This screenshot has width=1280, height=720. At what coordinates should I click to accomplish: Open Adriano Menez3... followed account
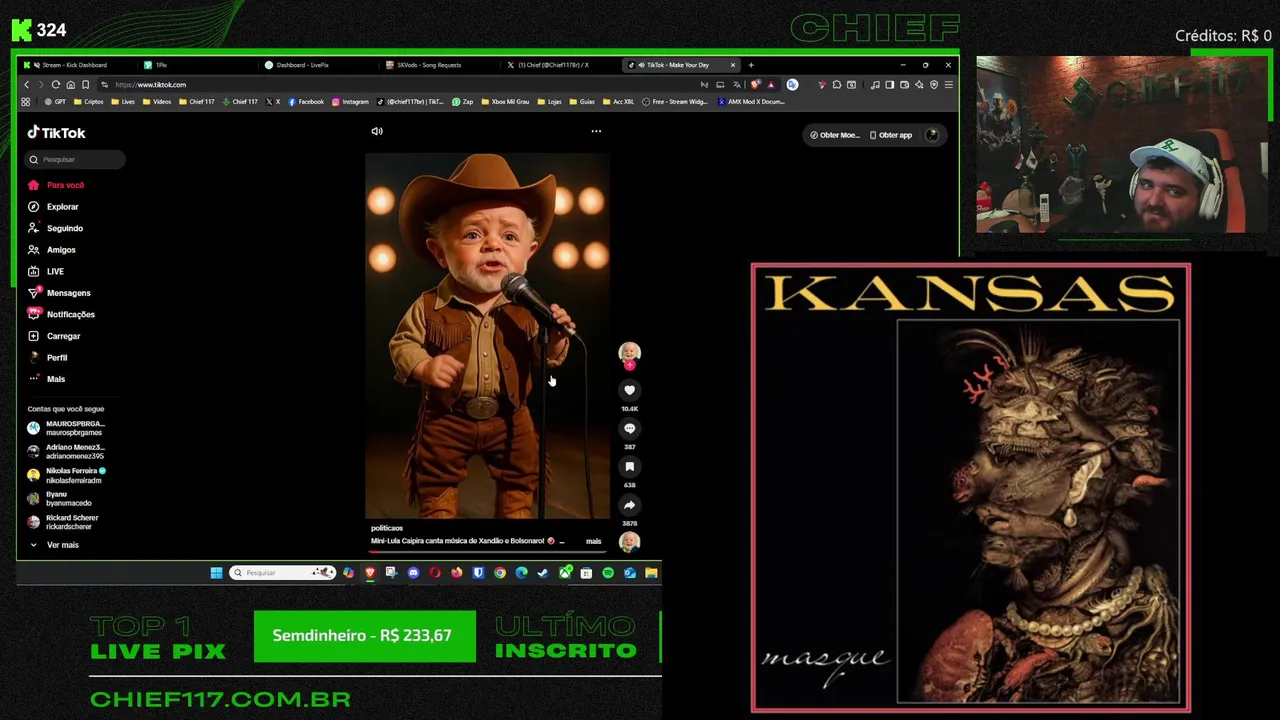coord(66,451)
